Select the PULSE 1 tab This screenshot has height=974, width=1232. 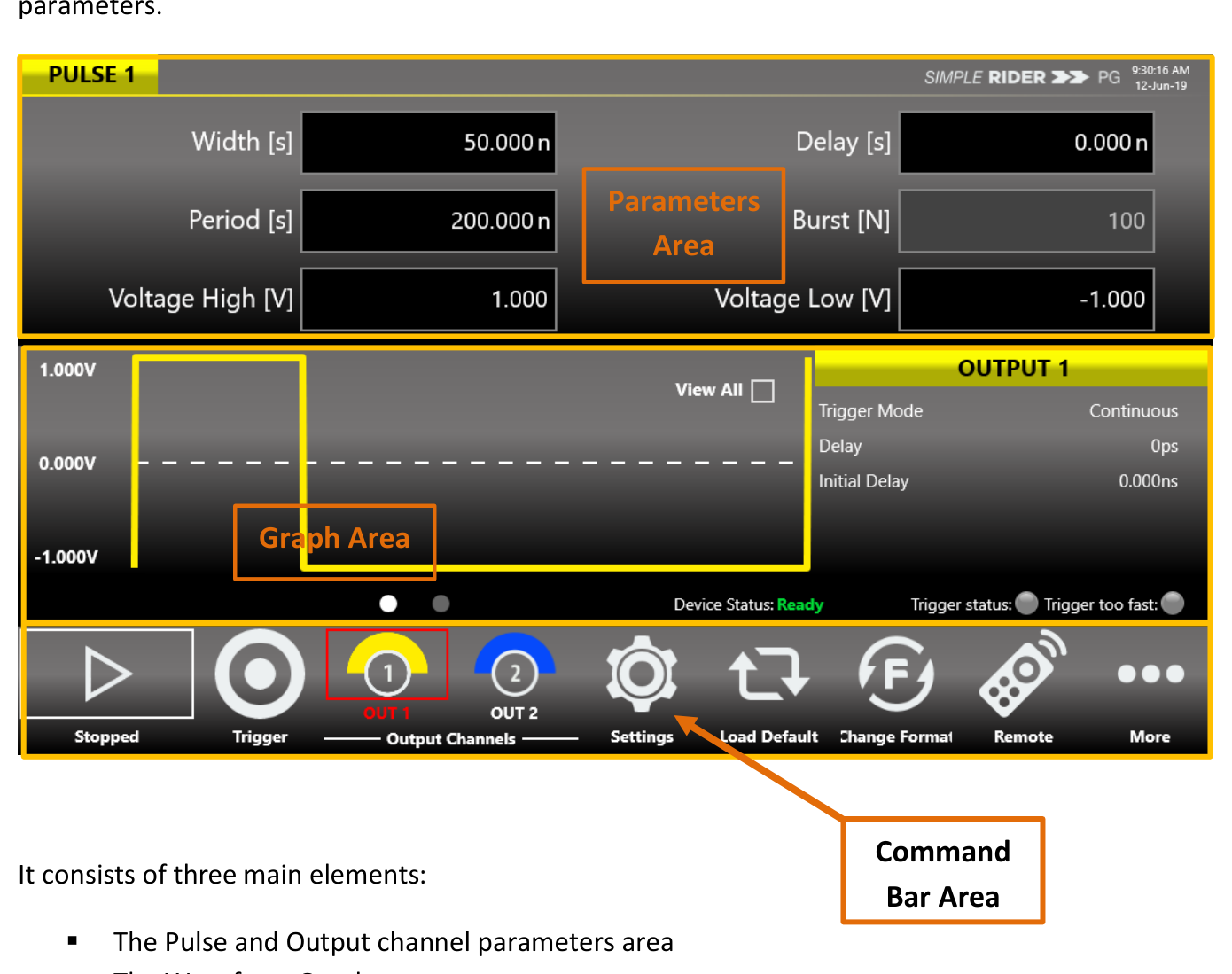90,75
